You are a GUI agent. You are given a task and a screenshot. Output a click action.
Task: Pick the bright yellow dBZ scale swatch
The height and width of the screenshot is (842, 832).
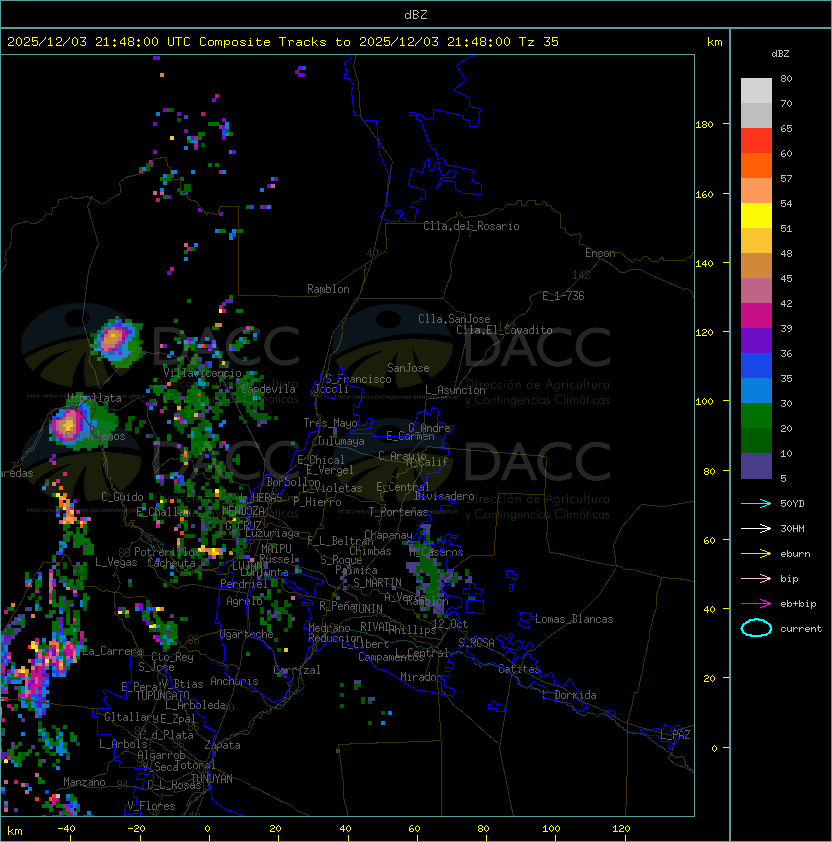(x=756, y=216)
